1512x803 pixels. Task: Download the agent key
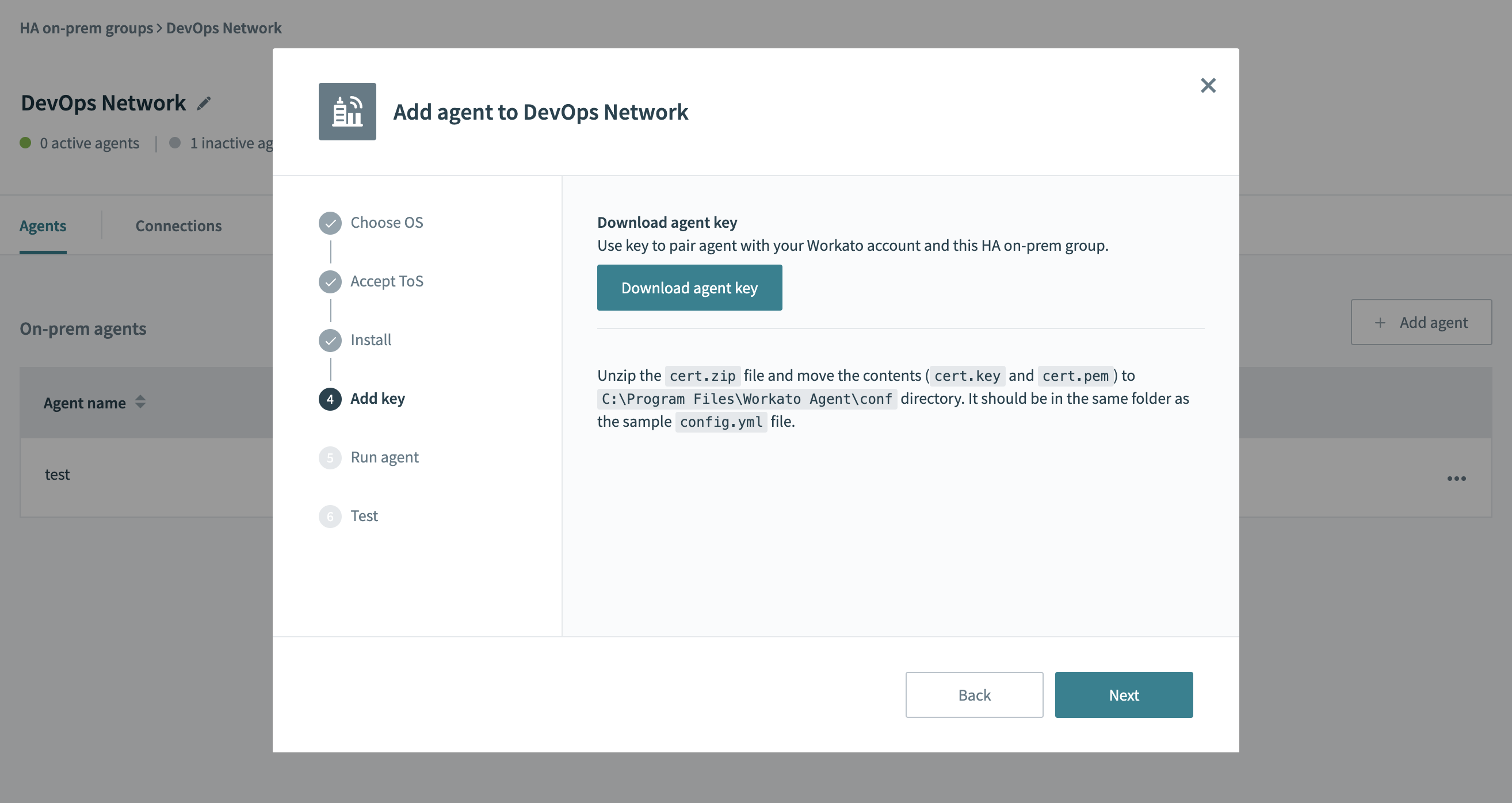(x=689, y=288)
